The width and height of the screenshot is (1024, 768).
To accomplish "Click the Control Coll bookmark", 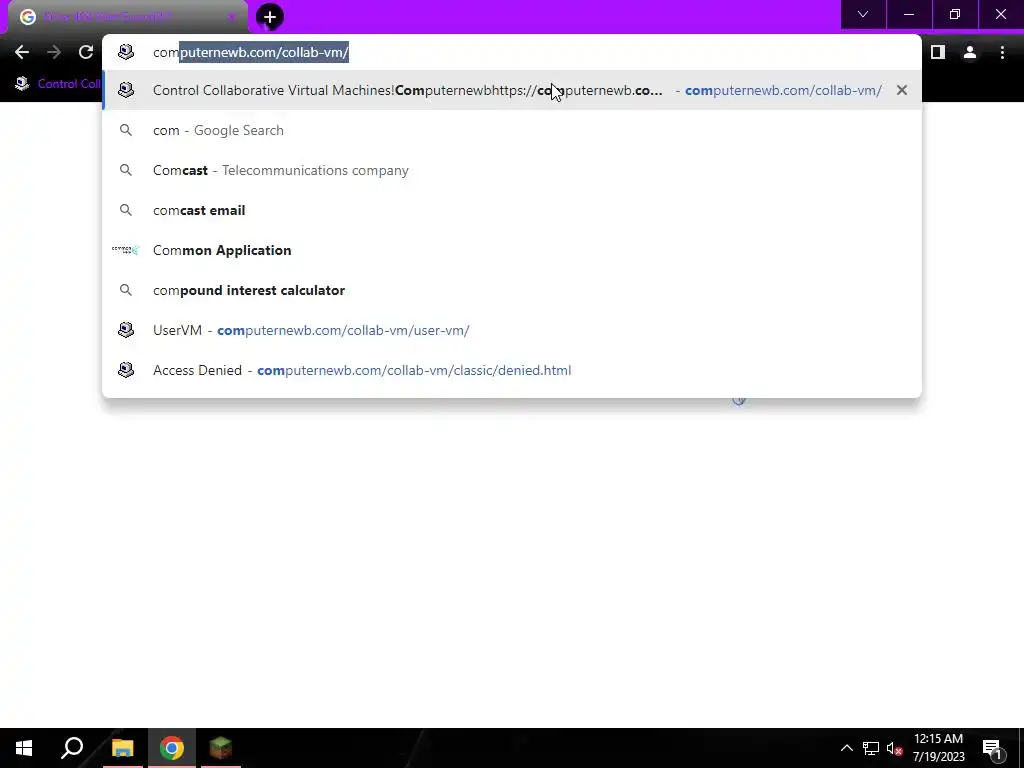I will point(59,84).
